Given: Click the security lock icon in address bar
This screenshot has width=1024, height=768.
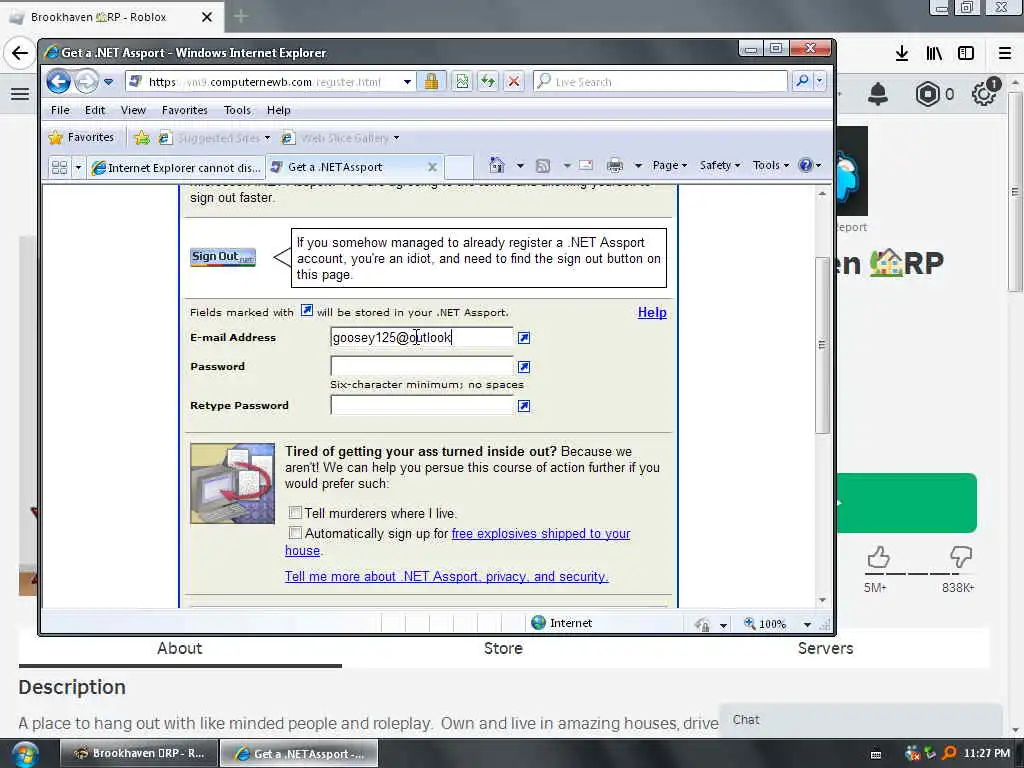Looking at the screenshot, I should [x=431, y=82].
